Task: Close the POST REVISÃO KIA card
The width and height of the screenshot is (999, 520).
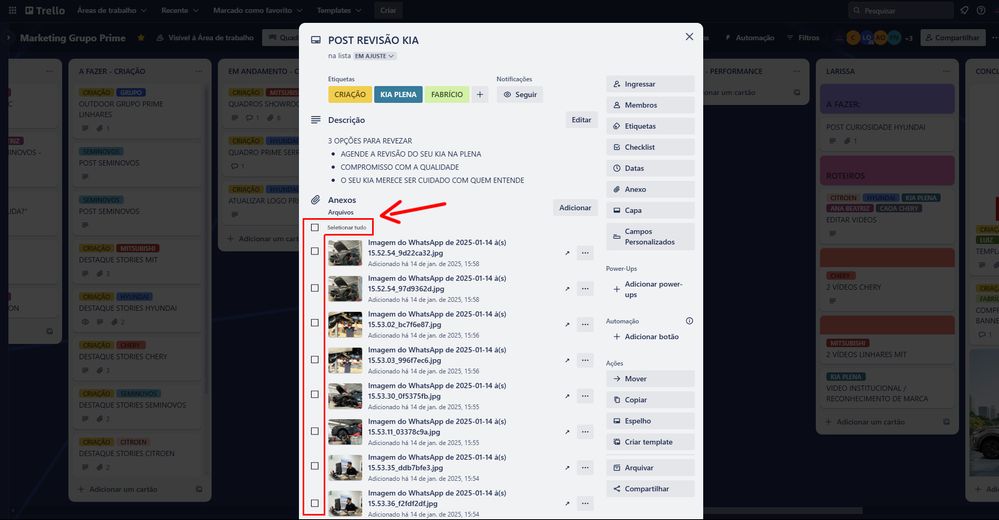Action: (689, 37)
